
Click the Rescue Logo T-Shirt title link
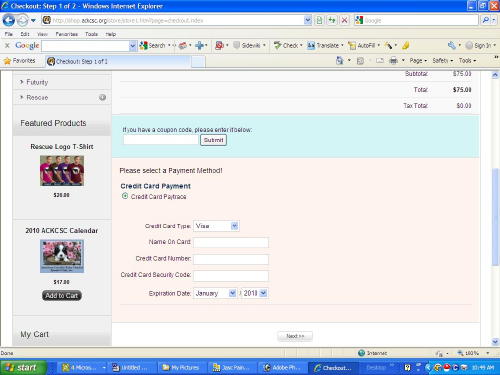[62, 147]
